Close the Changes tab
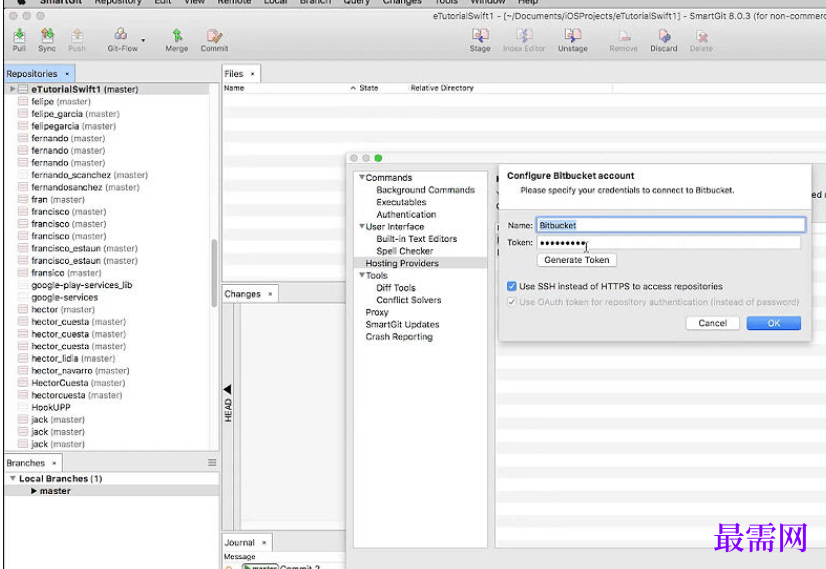This screenshot has height=569, width=826. (270, 294)
